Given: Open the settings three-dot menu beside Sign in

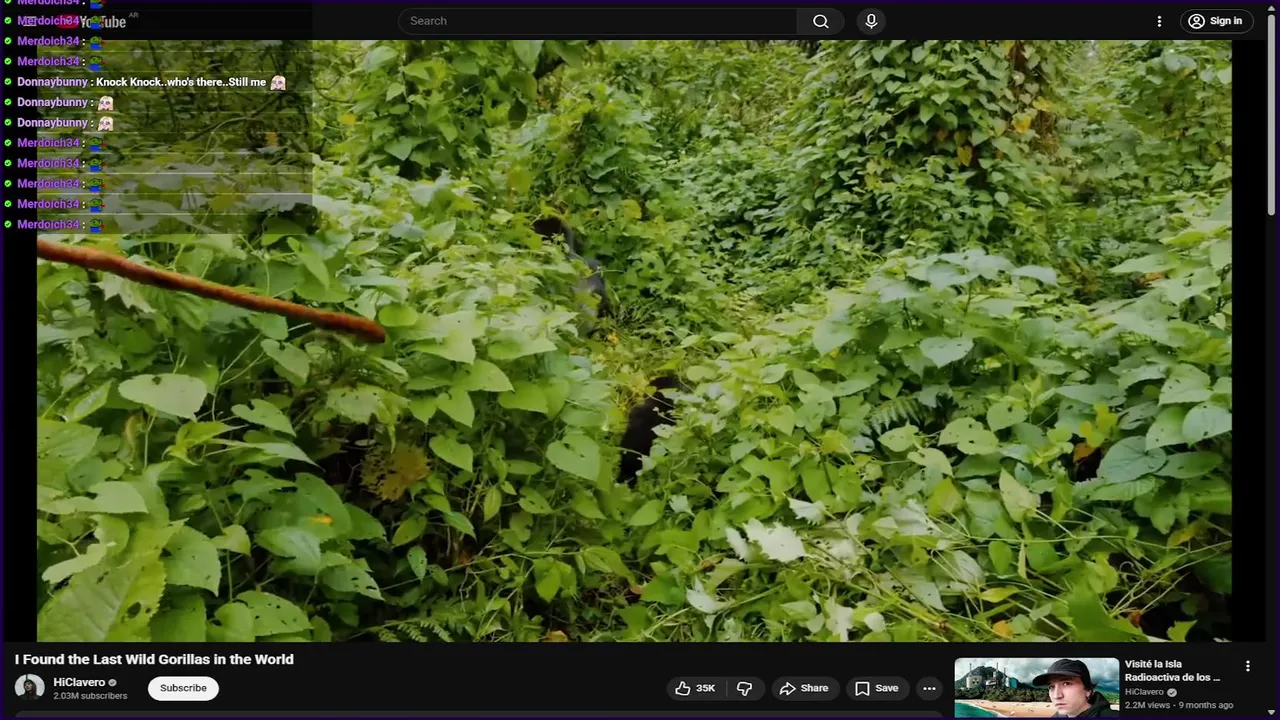Looking at the screenshot, I should (1159, 21).
